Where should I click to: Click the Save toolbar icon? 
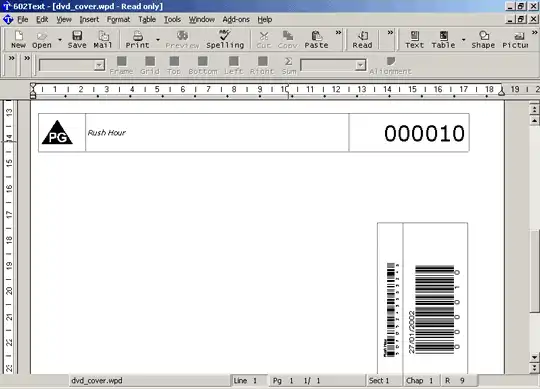tap(77, 39)
